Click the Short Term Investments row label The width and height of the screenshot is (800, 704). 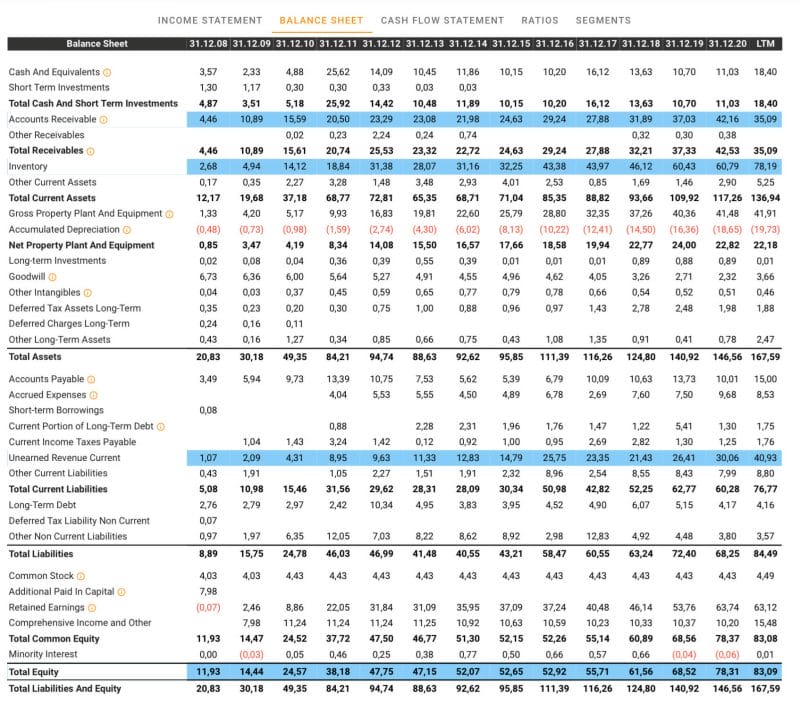59,87
